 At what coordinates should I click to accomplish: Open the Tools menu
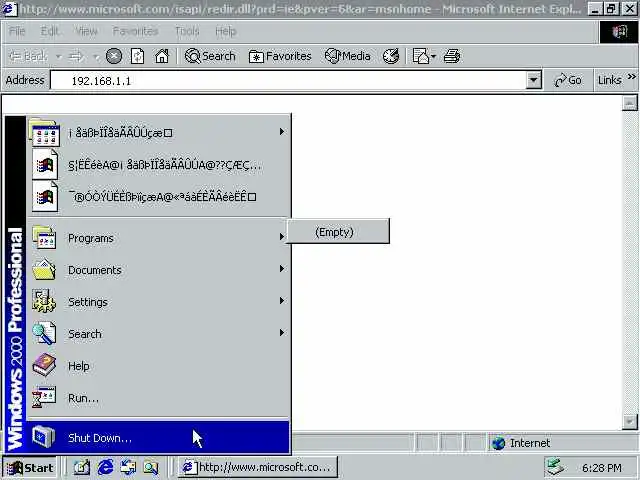[187, 31]
